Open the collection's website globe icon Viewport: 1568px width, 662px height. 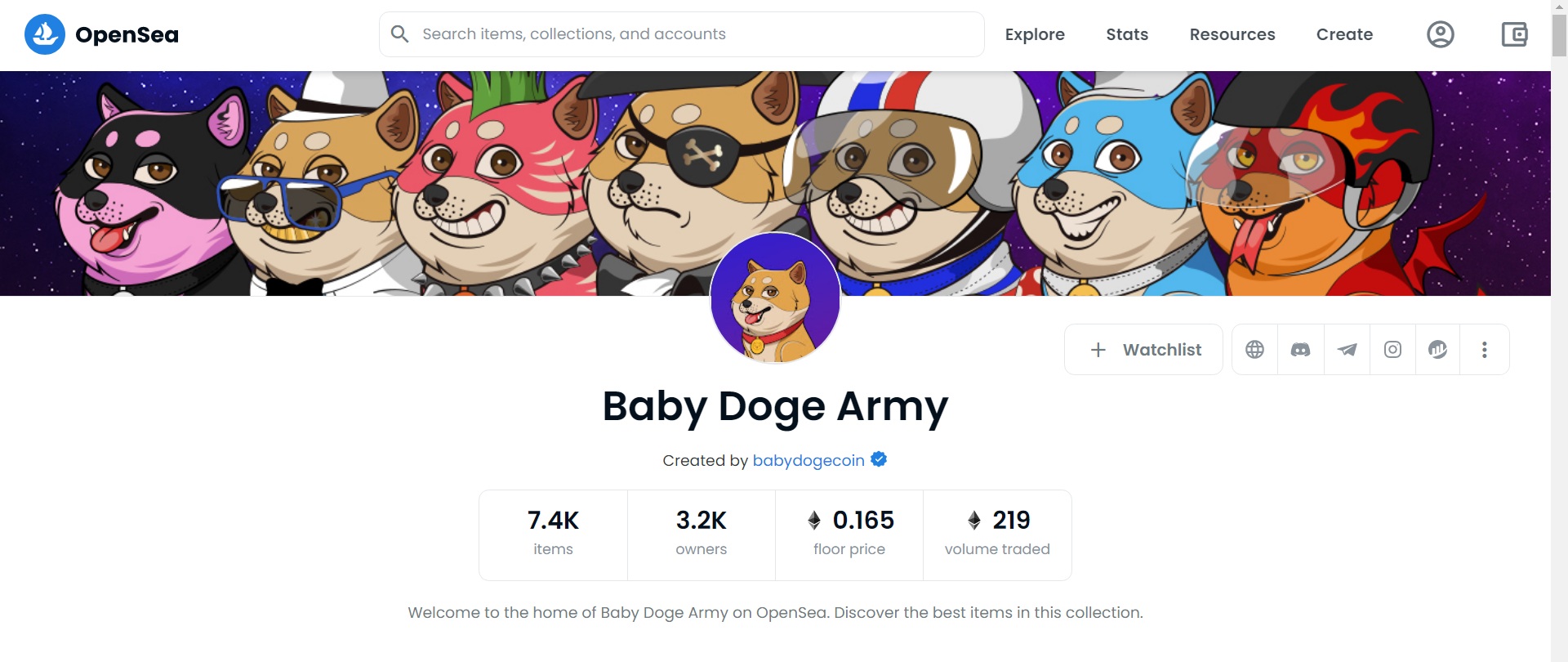tap(1254, 350)
